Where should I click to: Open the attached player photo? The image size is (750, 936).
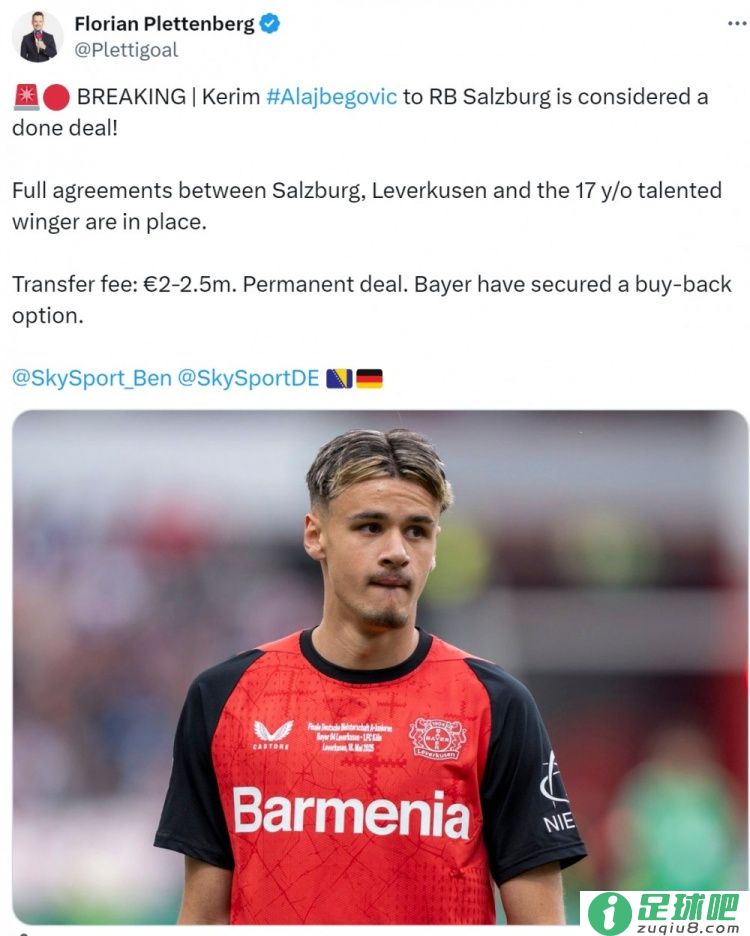(x=380, y=667)
